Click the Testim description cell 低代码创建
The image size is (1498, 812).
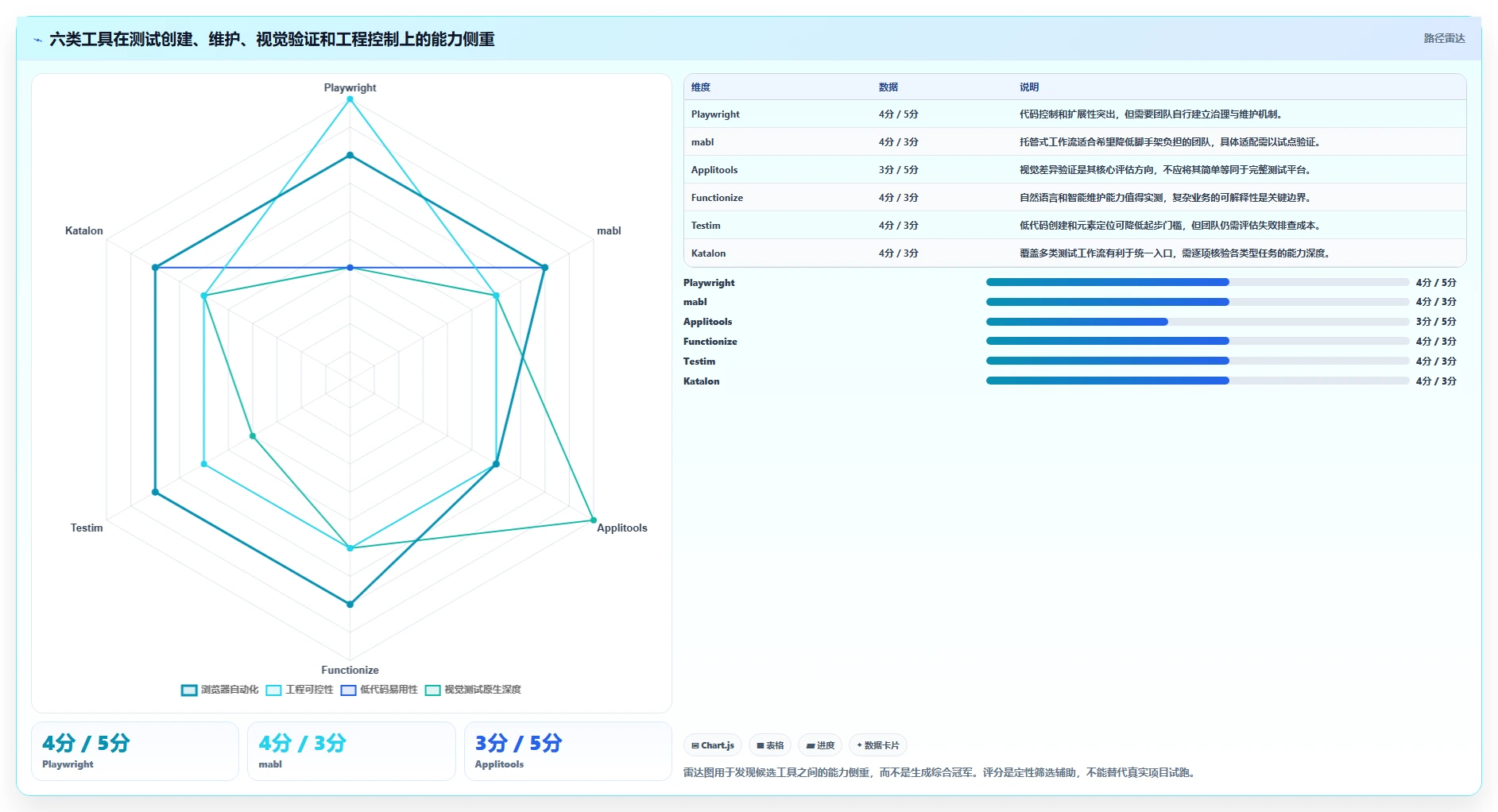coord(1171,226)
